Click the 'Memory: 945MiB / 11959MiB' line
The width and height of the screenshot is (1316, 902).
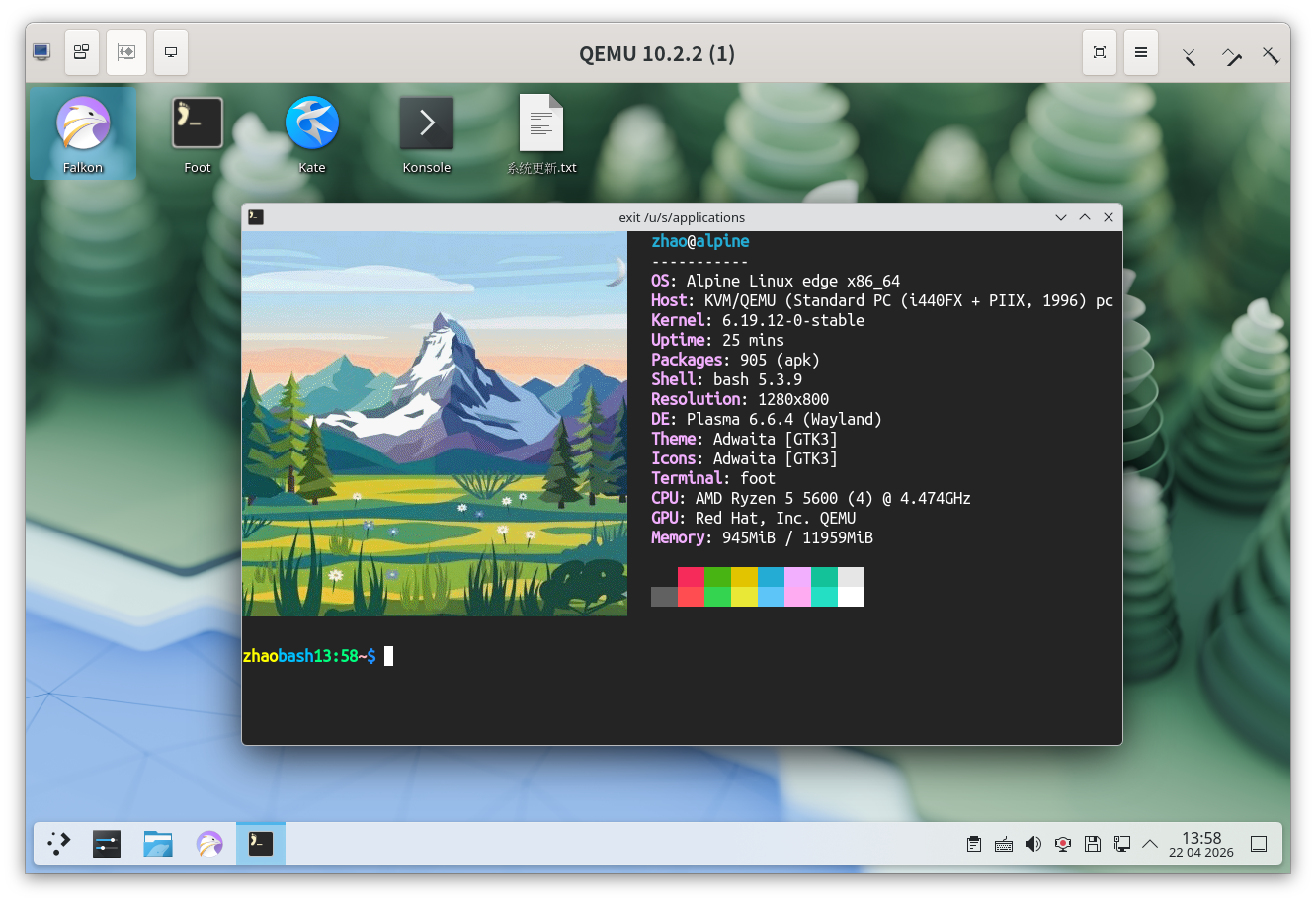pyautogui.click(x=762, y=537)
